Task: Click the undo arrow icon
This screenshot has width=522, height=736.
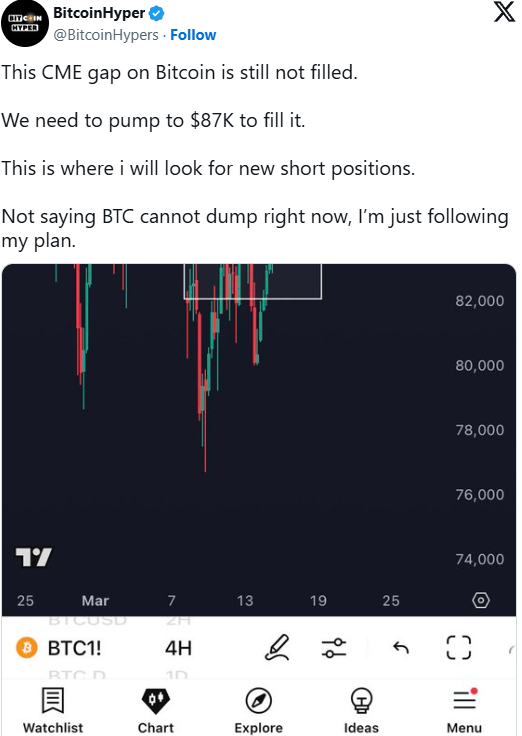Action: click(401, 648)
